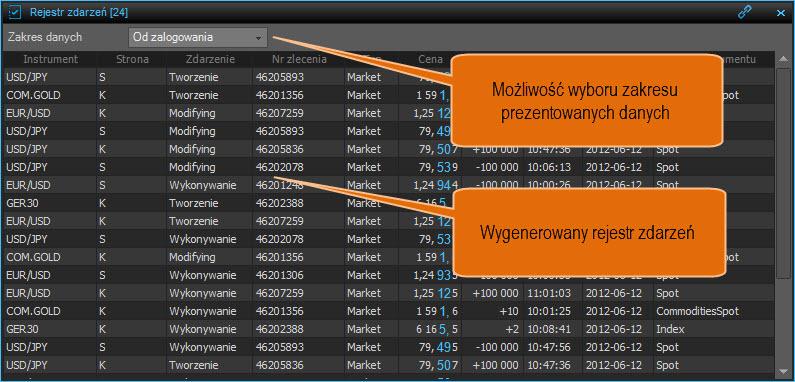Click Wykonywanie in order 46201306 row
The height and width of the screenshot is (382, 795).
203,275
